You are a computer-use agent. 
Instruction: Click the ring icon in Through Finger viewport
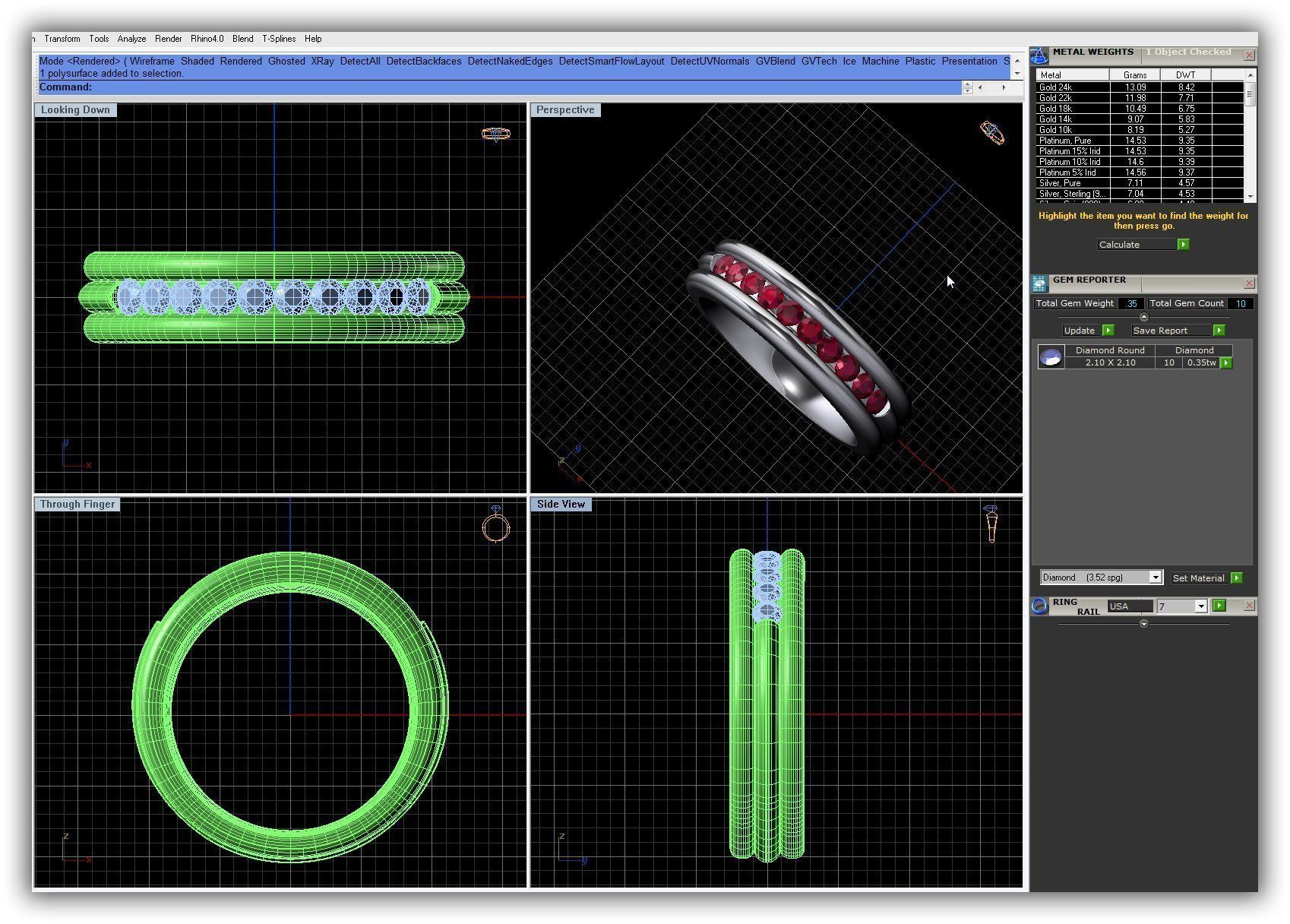pyautogui.click(x=495, y=525)
